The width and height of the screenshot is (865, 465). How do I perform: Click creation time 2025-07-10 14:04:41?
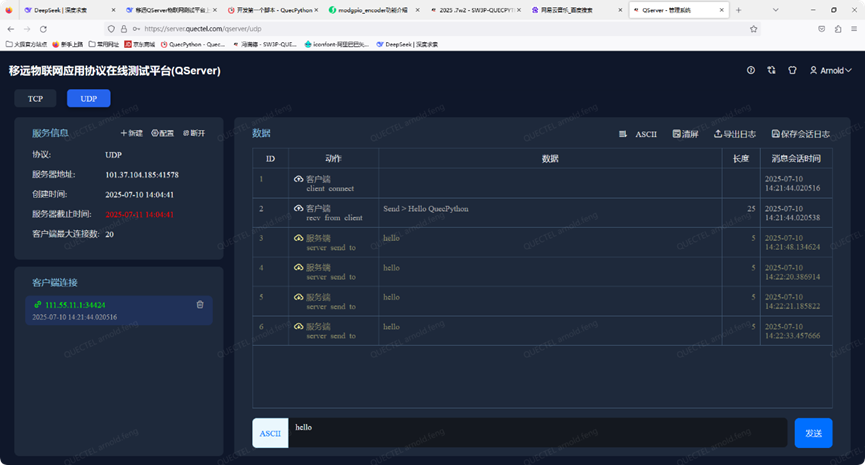140,195
